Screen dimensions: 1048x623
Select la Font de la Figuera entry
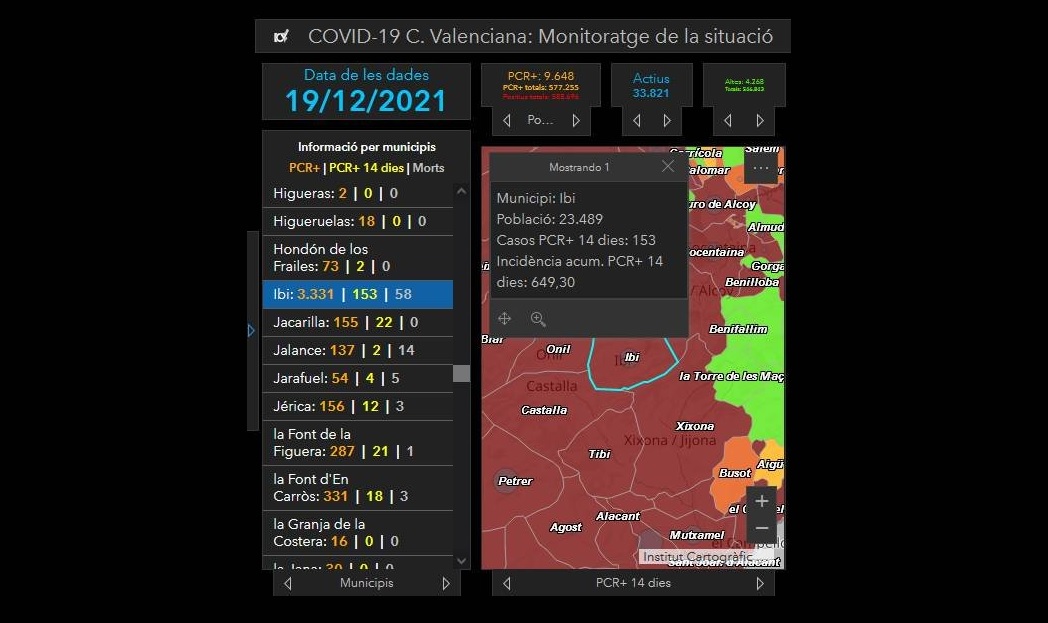tap(358, 443)
